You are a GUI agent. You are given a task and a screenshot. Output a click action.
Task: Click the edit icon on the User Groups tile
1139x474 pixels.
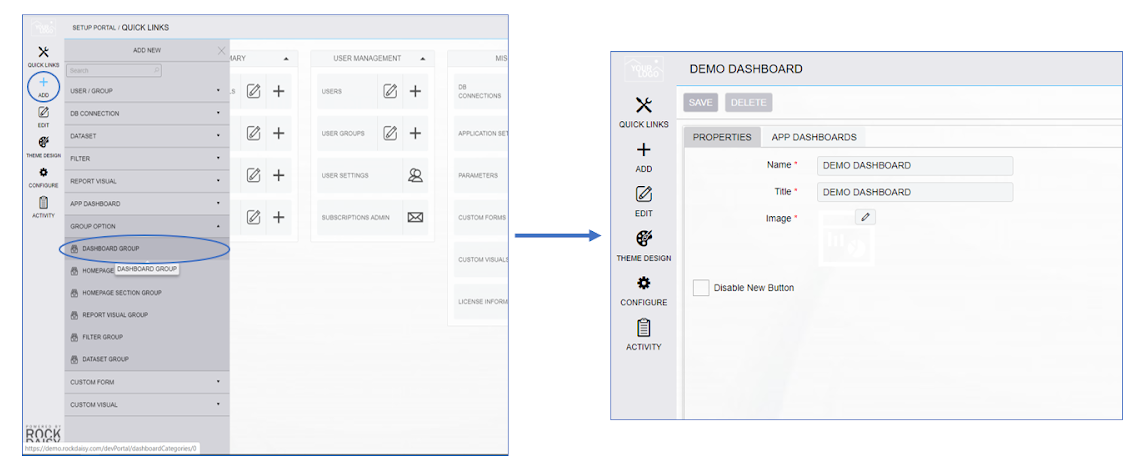coord(390,134)
